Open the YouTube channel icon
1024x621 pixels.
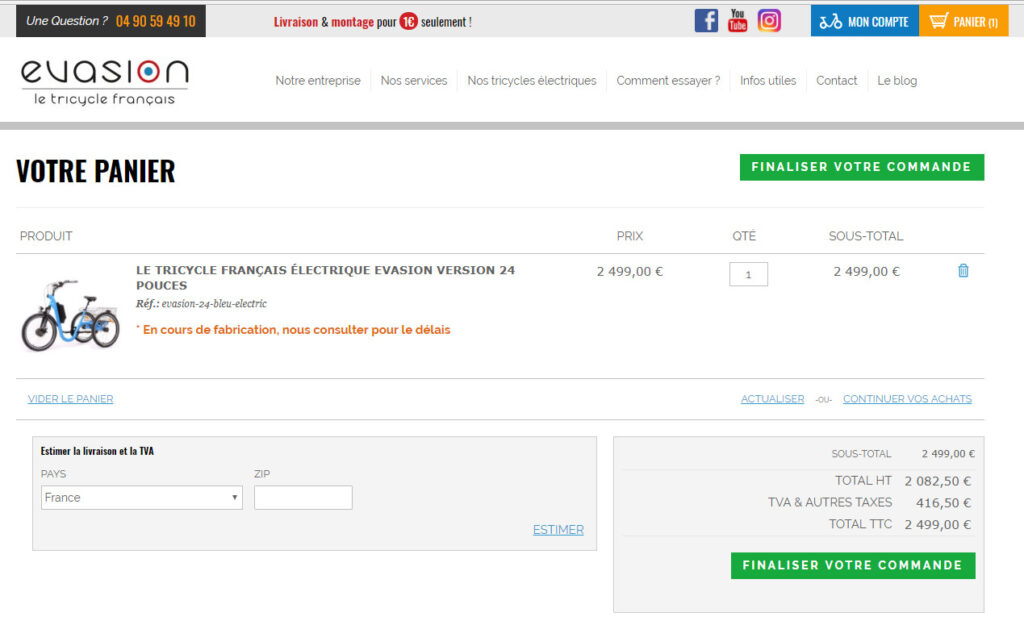click(737, 20)
